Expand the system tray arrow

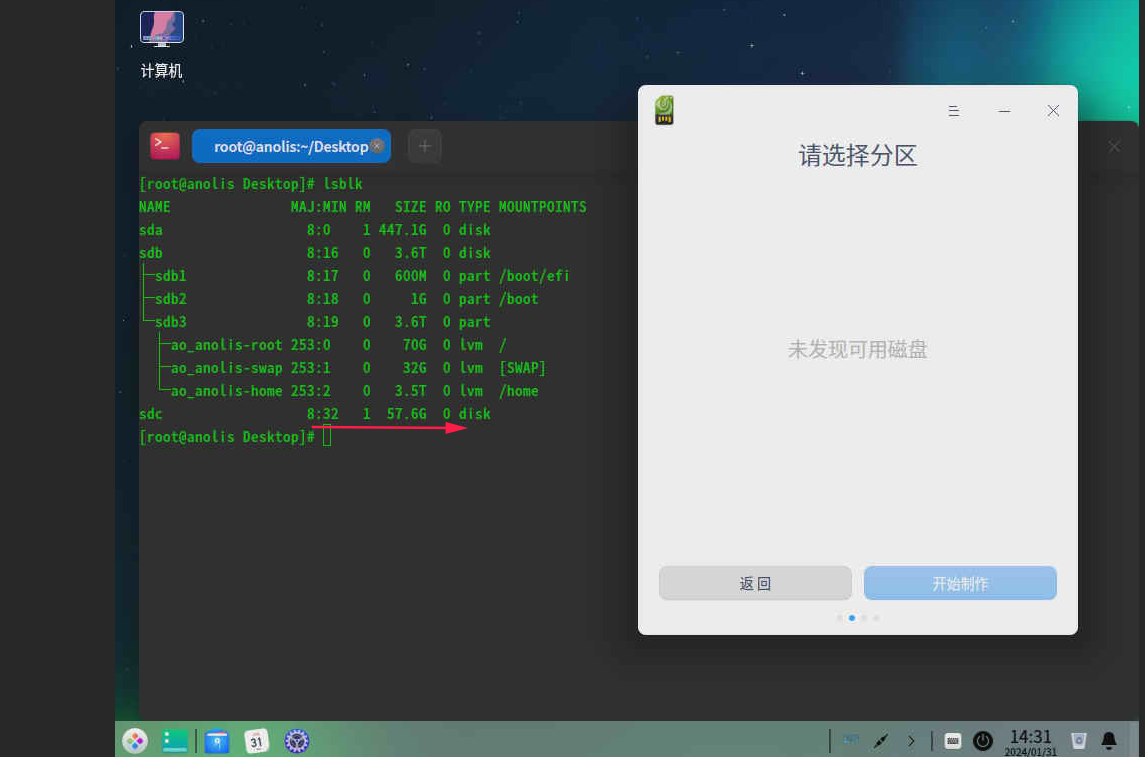[x=911, y=741]
